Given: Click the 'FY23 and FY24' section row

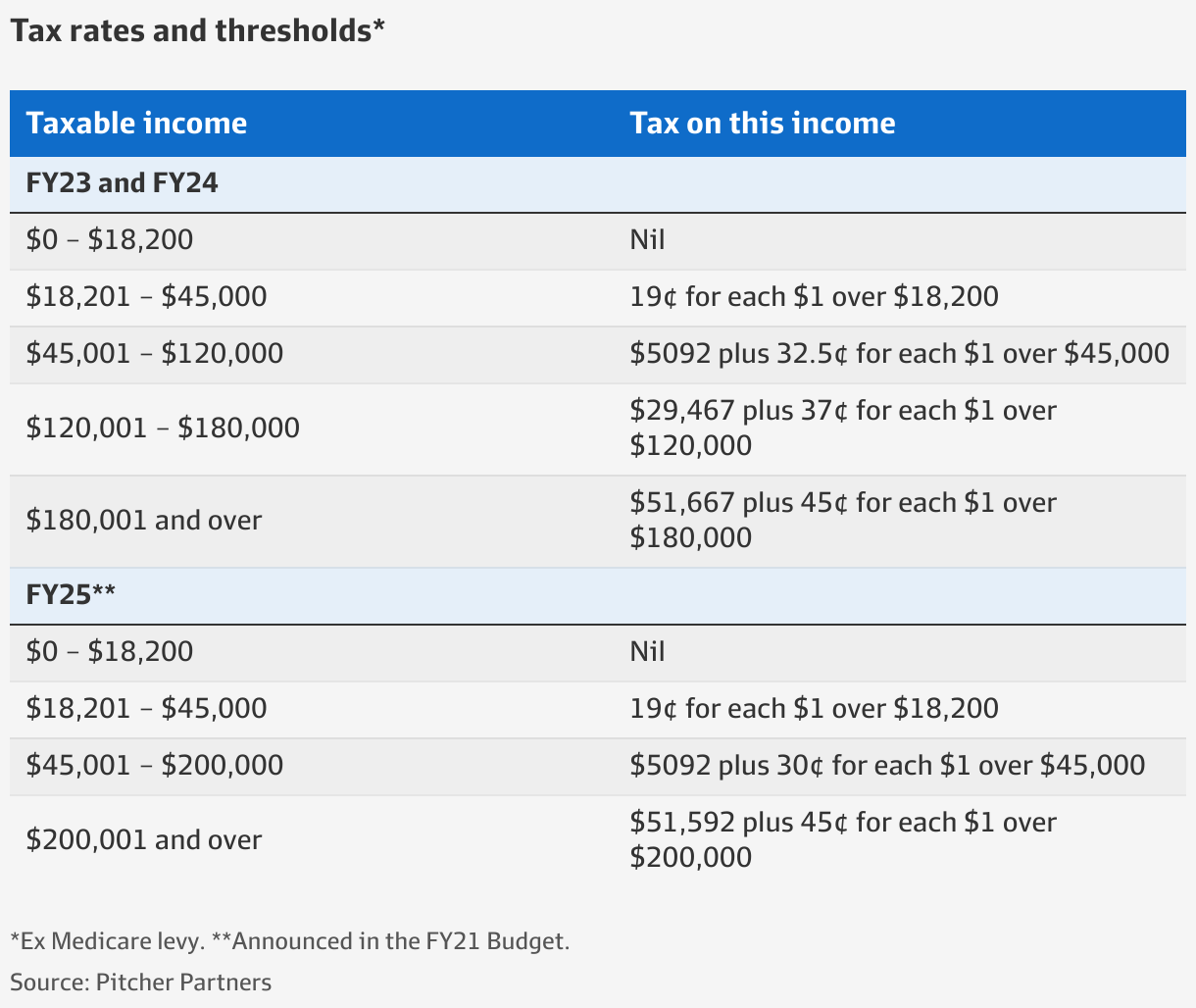Looking at the screenshot, I should click(598, 183).
